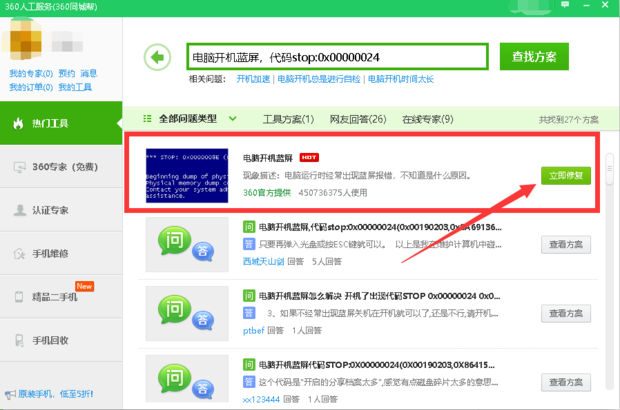Open the 360专家（免费） sidebar item
Image resolution: width=620 pixels, height=410 pixels.
point(61,167)
